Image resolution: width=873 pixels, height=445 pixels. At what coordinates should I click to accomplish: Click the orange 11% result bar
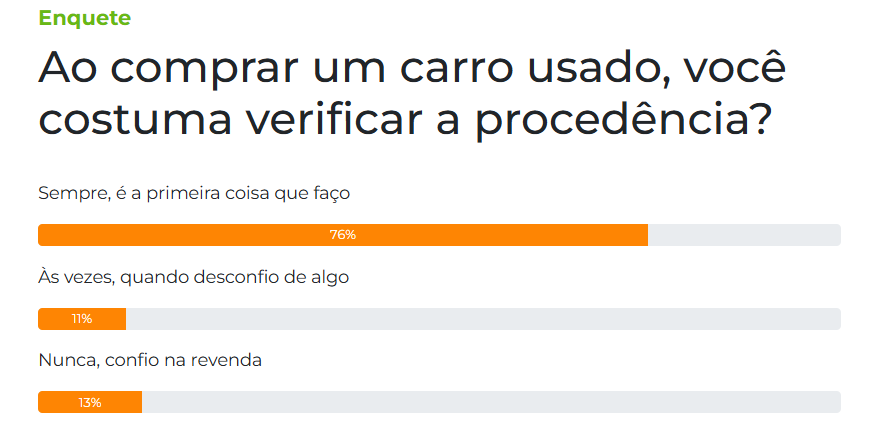[82, 319]
